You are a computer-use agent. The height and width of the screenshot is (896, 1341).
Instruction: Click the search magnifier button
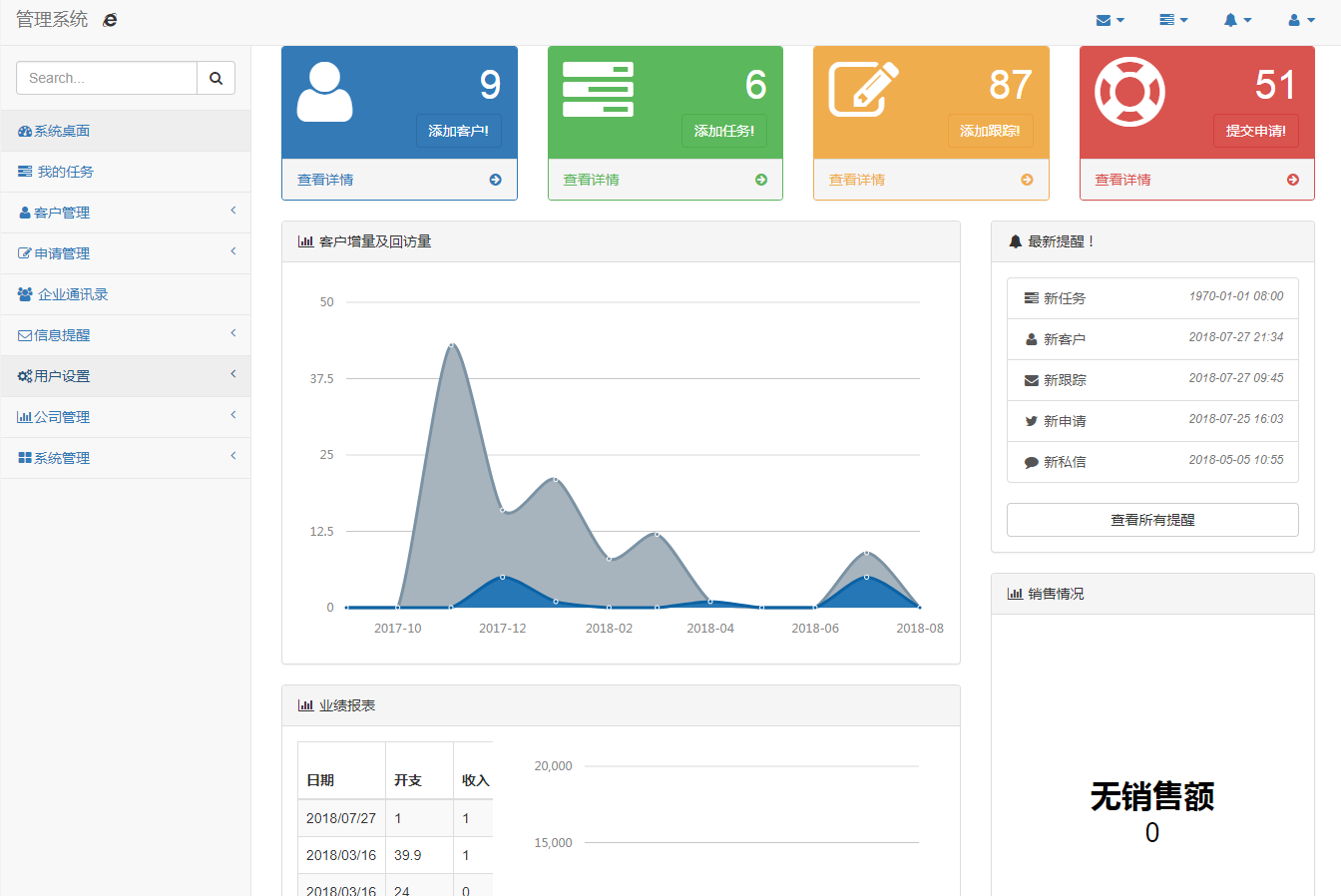point(216,78)
